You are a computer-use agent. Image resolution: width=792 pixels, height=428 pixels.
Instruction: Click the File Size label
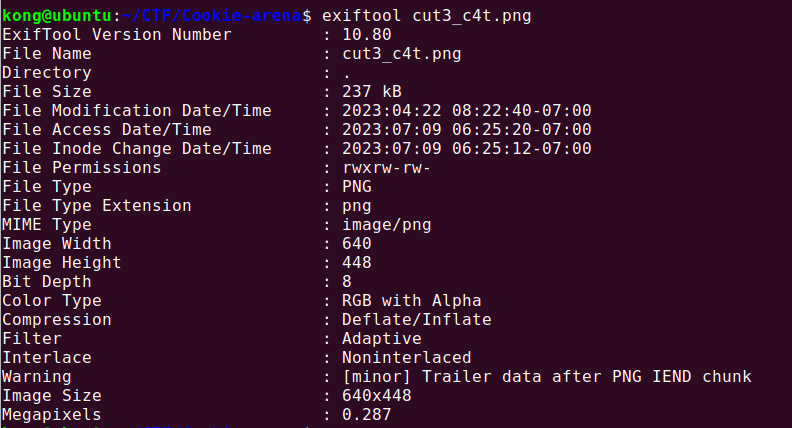coord(47,91)
